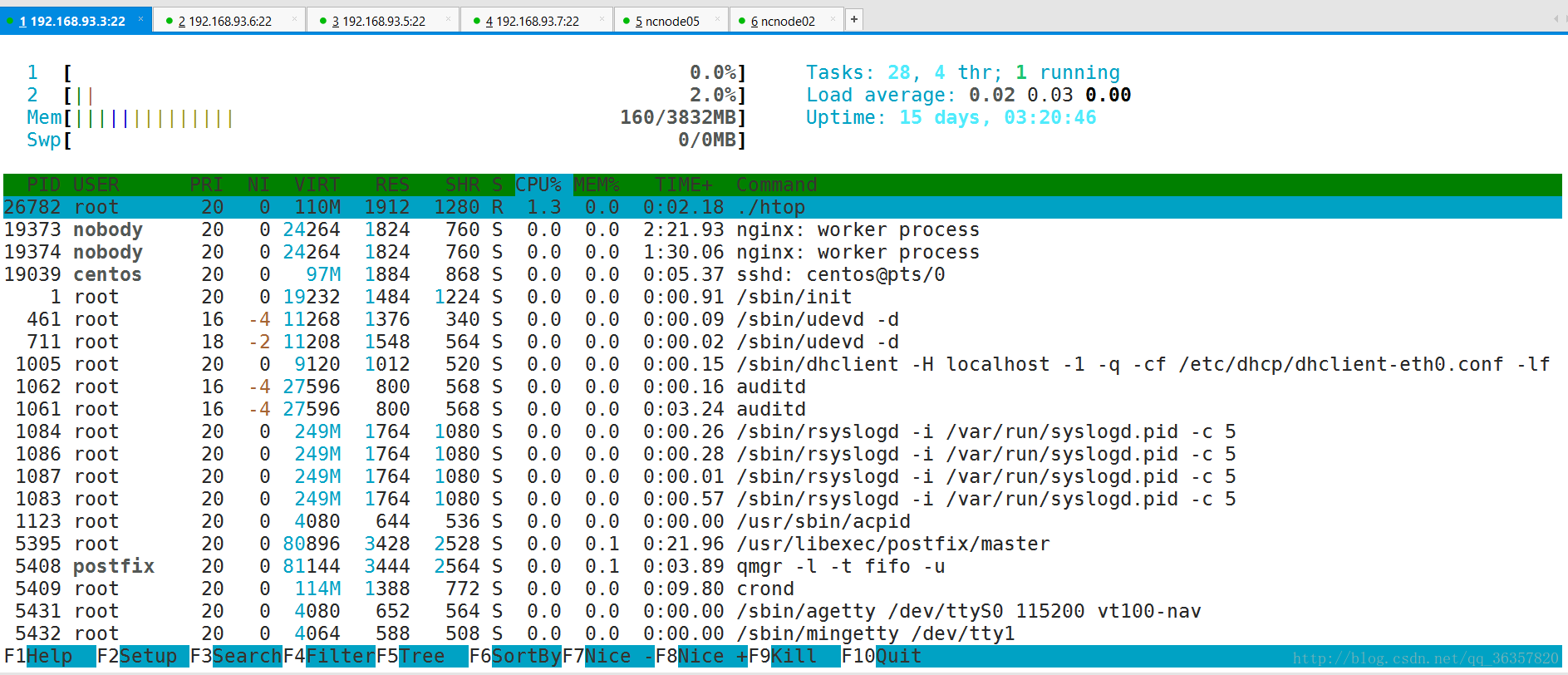Screen dimensions: 1568x675
Task: Close the 192.168.93.7:22 tab
Action: 602,18
